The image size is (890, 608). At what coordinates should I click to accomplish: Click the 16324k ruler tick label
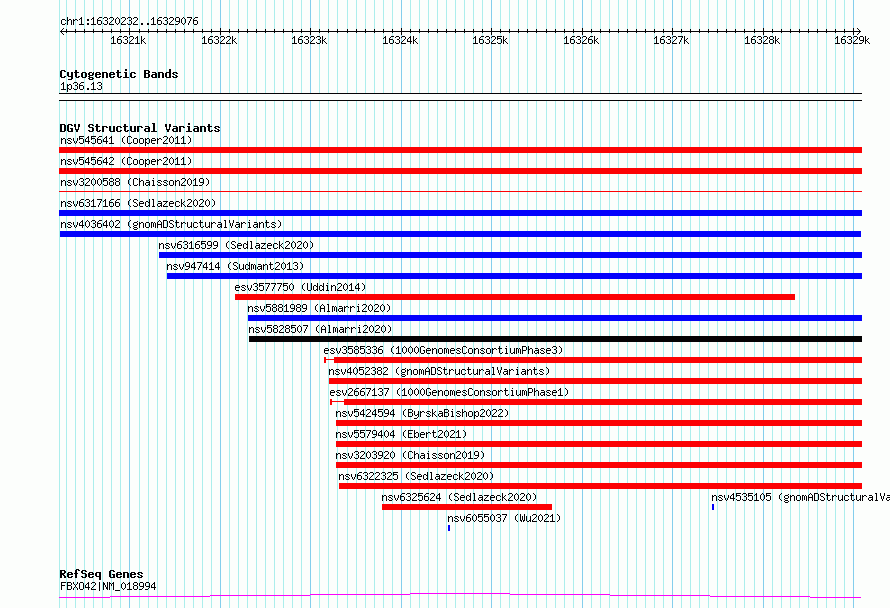click(x=400, y=40)
